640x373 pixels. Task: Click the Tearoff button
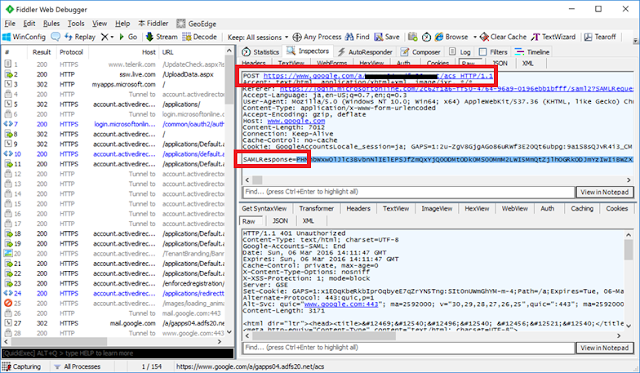pos(600,37)
